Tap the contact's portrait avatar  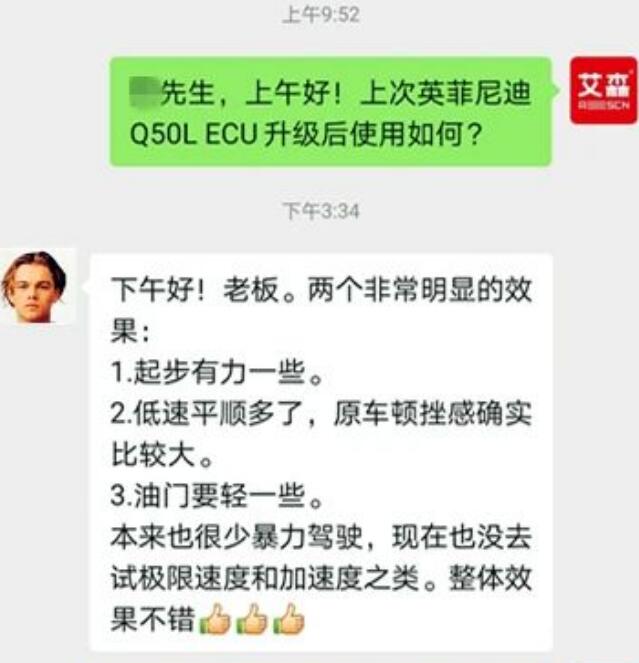(x=38, y=286)
